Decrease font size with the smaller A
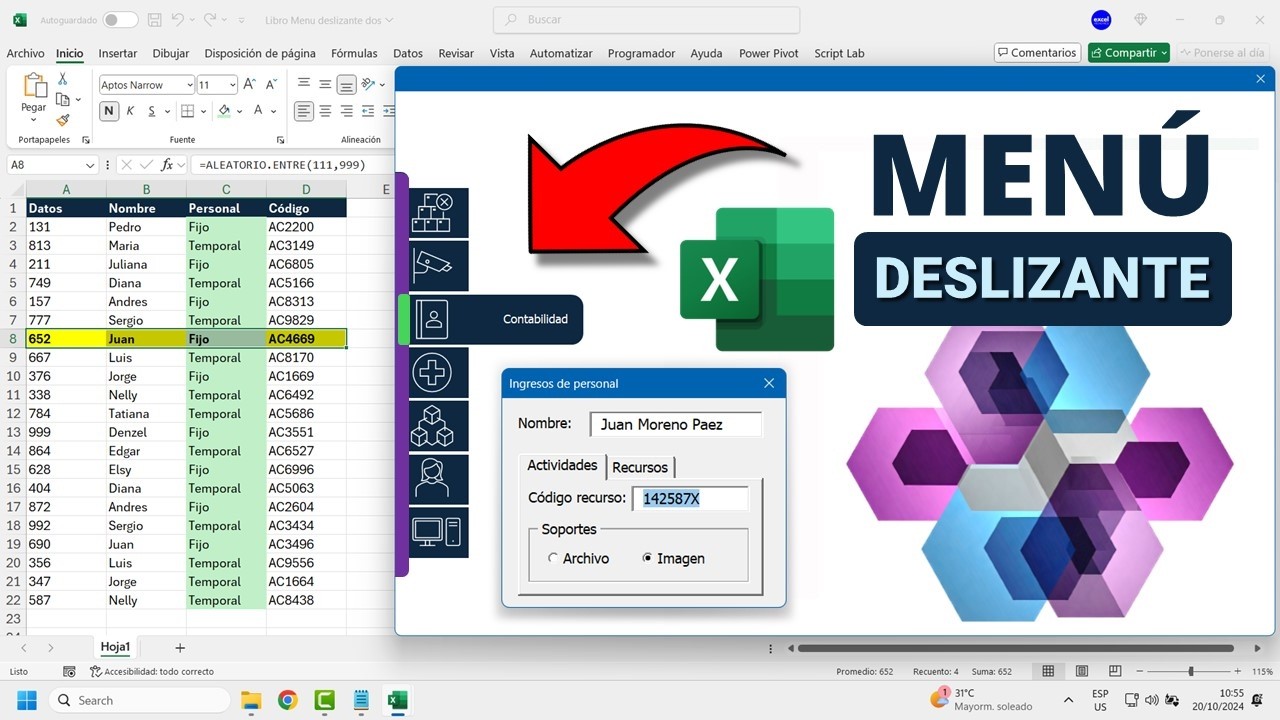The width and height of the screenshot is (1280, 720). 272,85
